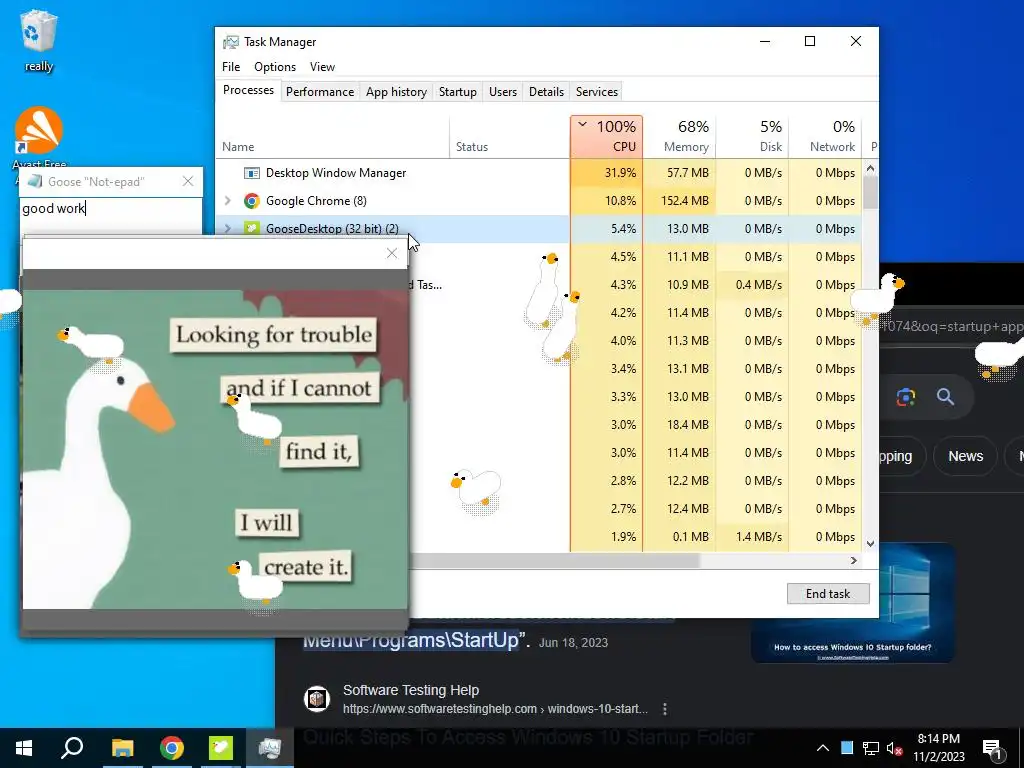1024x768 pixels.
Task: Select the Desktop Window Manager process row
Action: [x=539, y=173]
